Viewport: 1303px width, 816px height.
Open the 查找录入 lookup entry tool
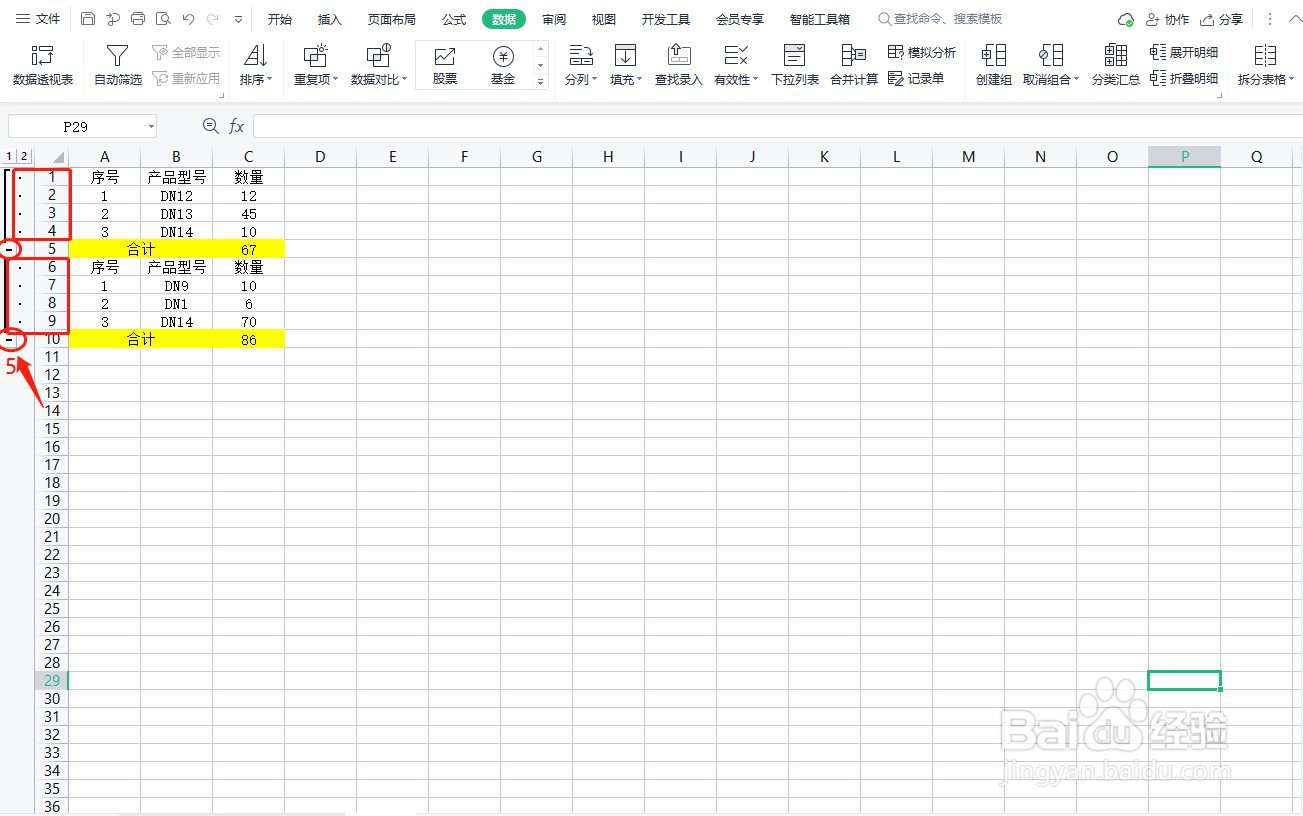679,65
